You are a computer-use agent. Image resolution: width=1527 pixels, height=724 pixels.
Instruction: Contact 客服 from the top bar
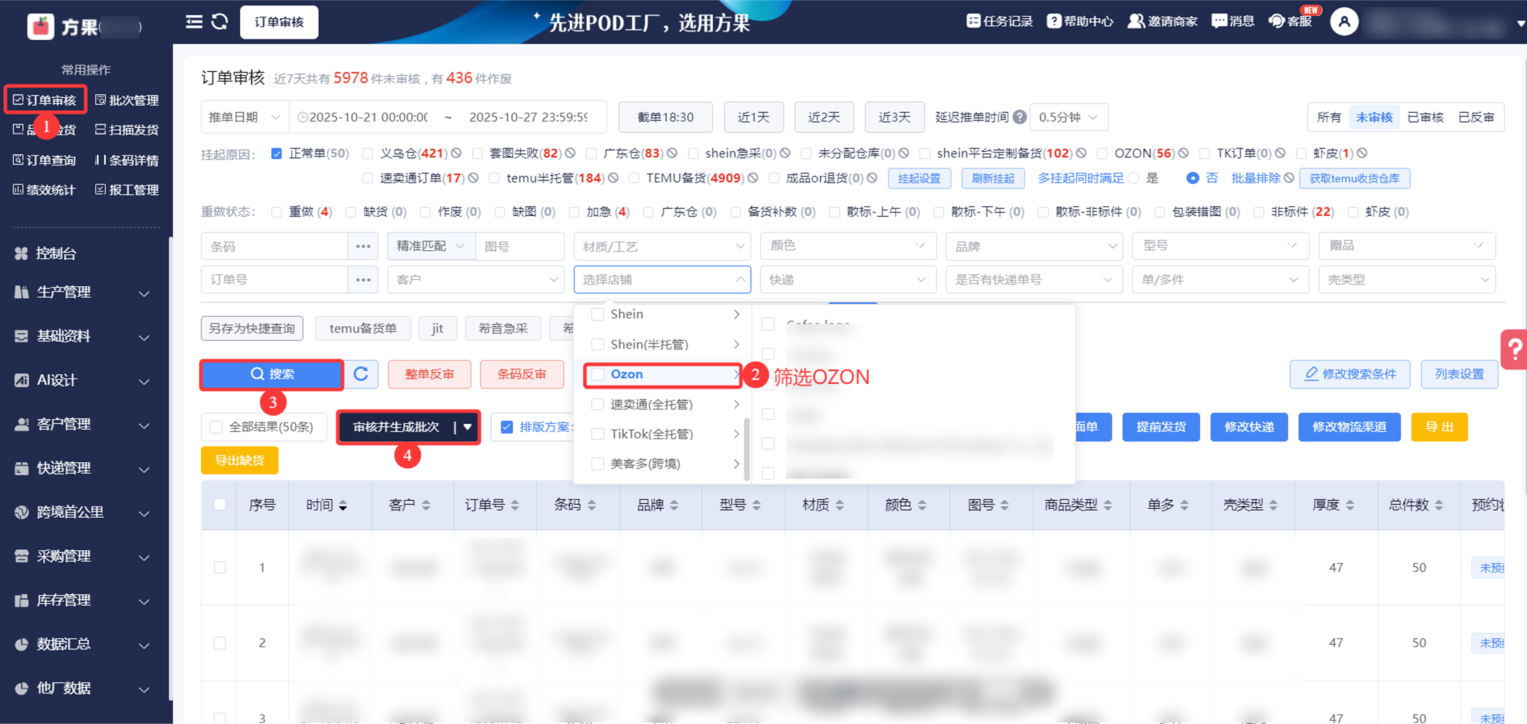[1290, 21]
